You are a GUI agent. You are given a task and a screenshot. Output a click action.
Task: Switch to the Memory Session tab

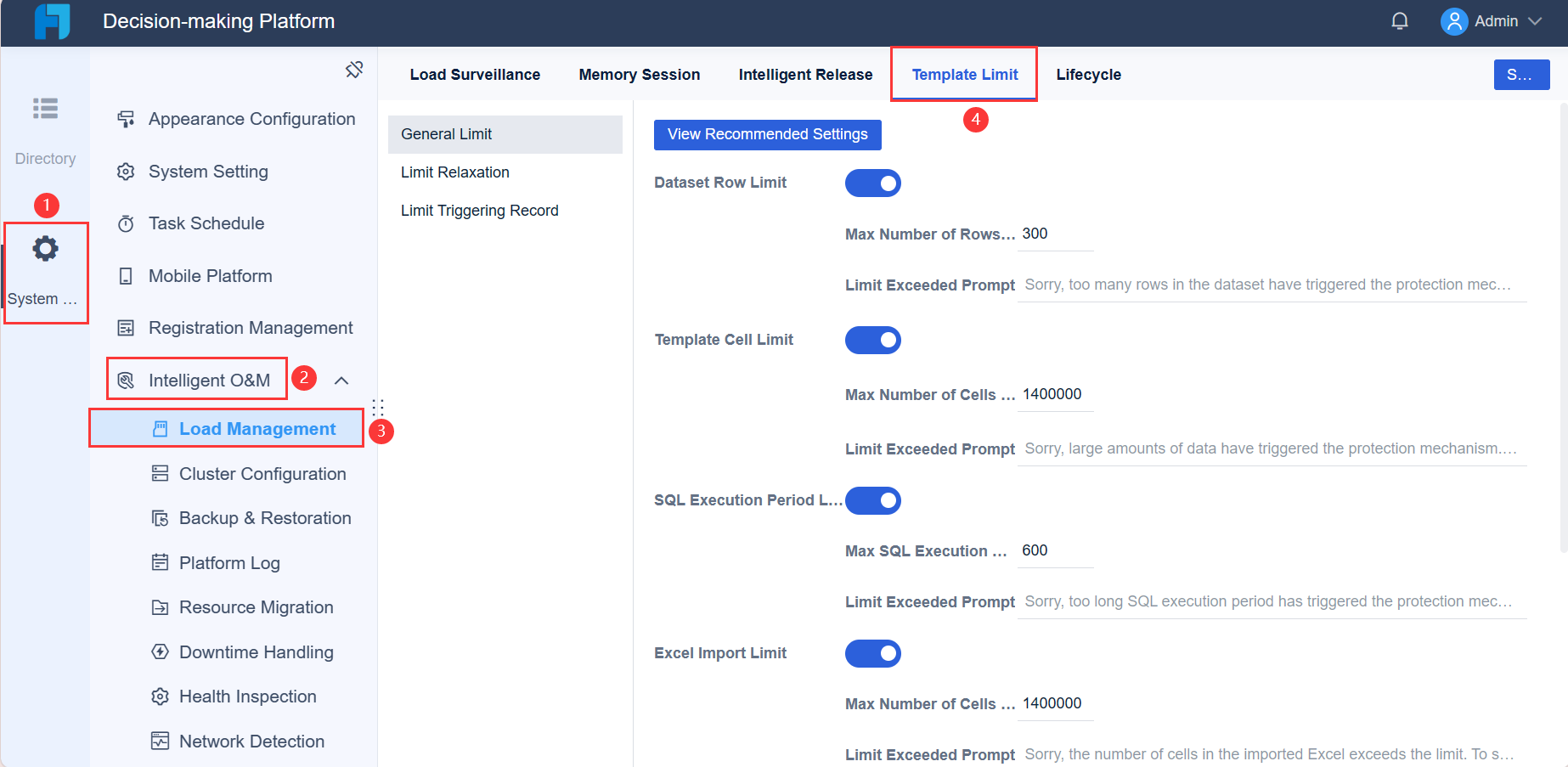coord(639,75)
